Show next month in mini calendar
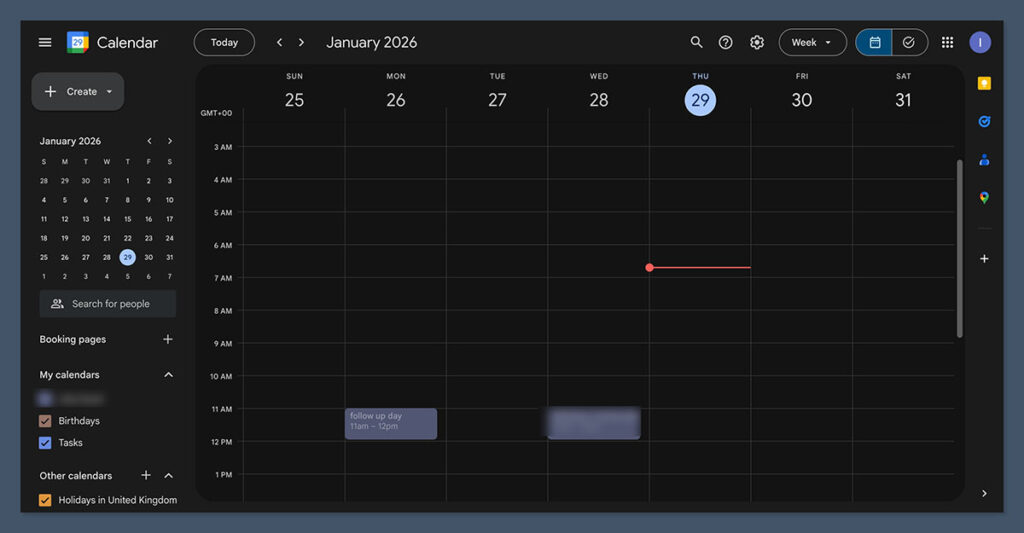This screenshot has height=533, width=1024. click(170, 141)
